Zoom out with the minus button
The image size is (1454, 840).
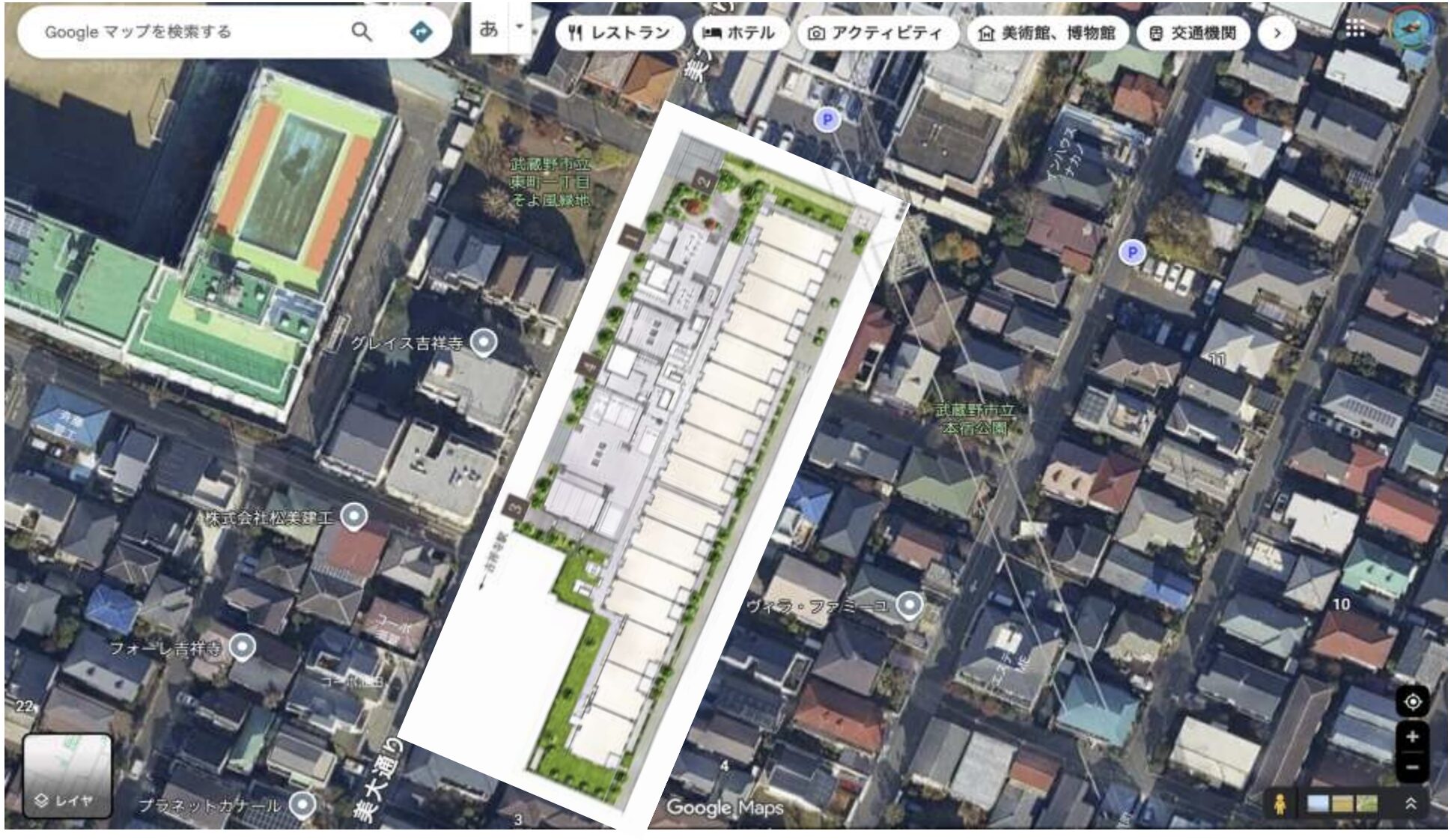1412,767
